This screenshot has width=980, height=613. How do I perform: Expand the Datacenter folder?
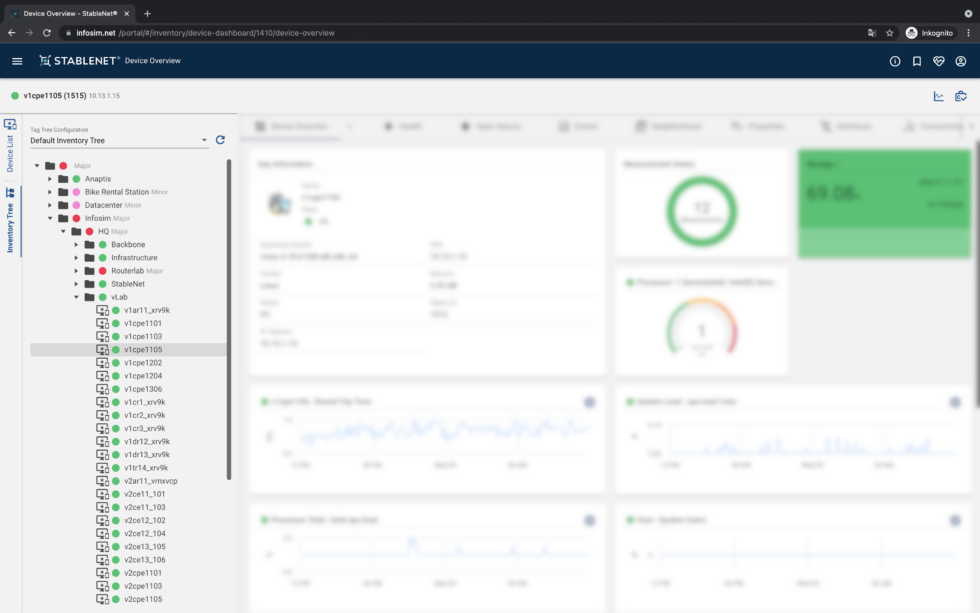click(50, 205)
